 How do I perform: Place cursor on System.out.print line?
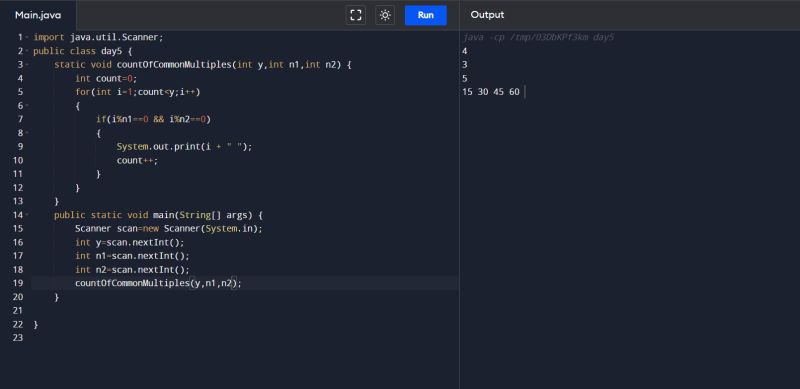click(184, 147)
